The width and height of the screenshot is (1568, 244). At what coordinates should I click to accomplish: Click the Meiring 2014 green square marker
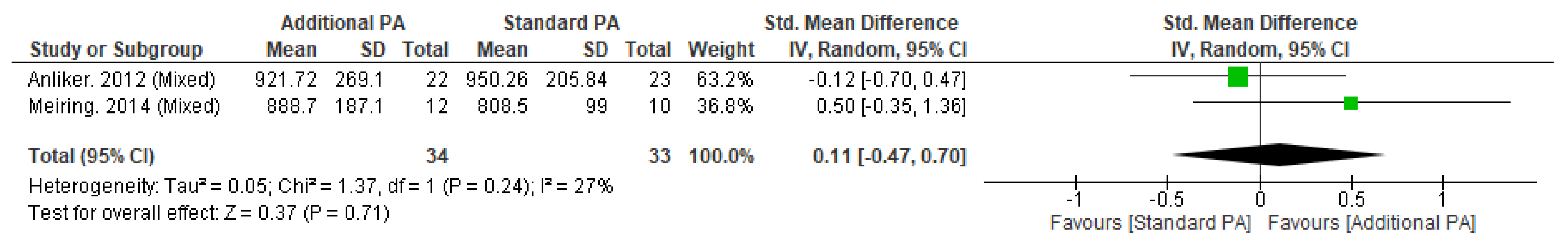pyautogui.click(x=1351, y=103)
